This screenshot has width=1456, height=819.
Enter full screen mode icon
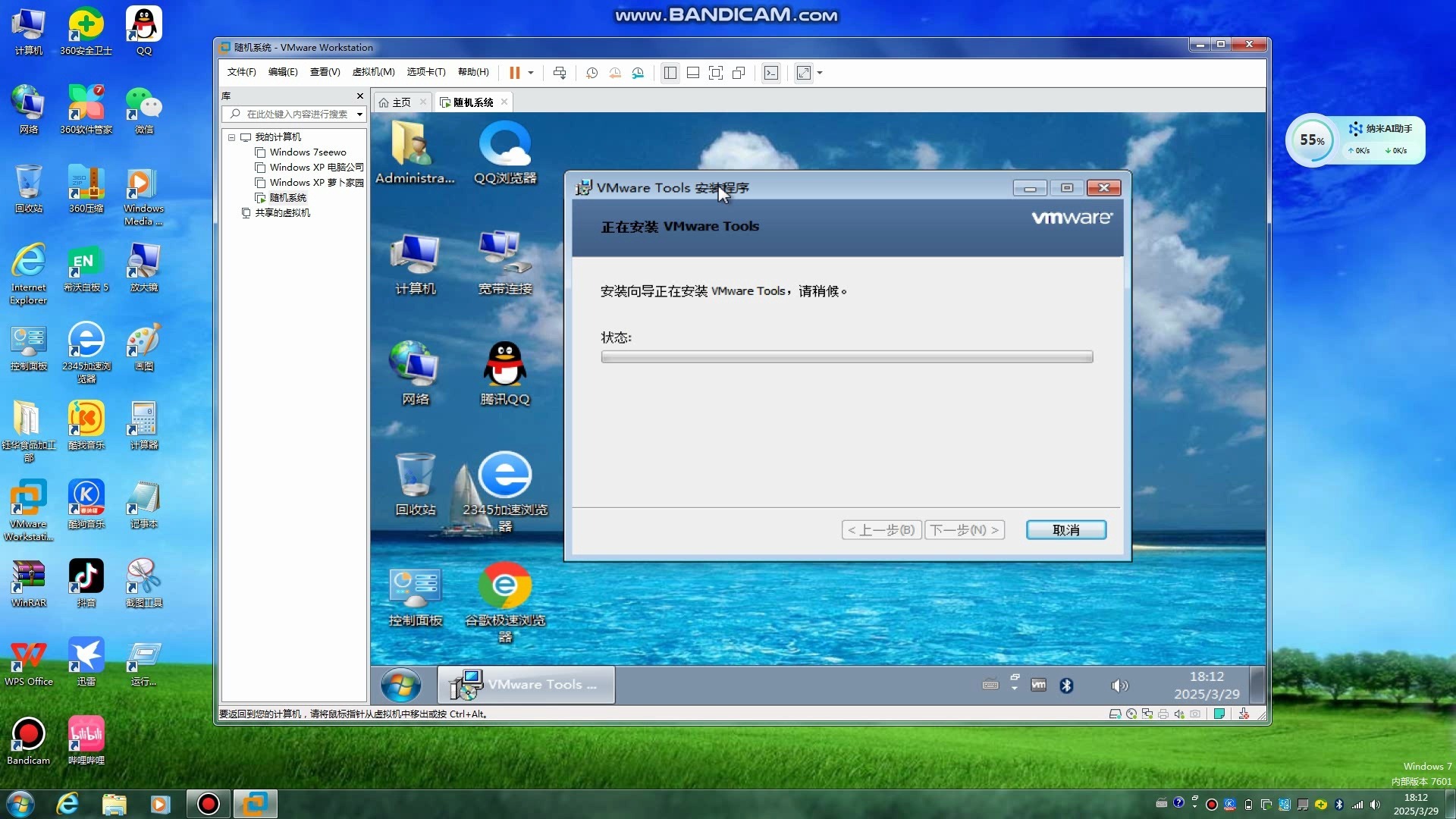[x=716, y=73]
